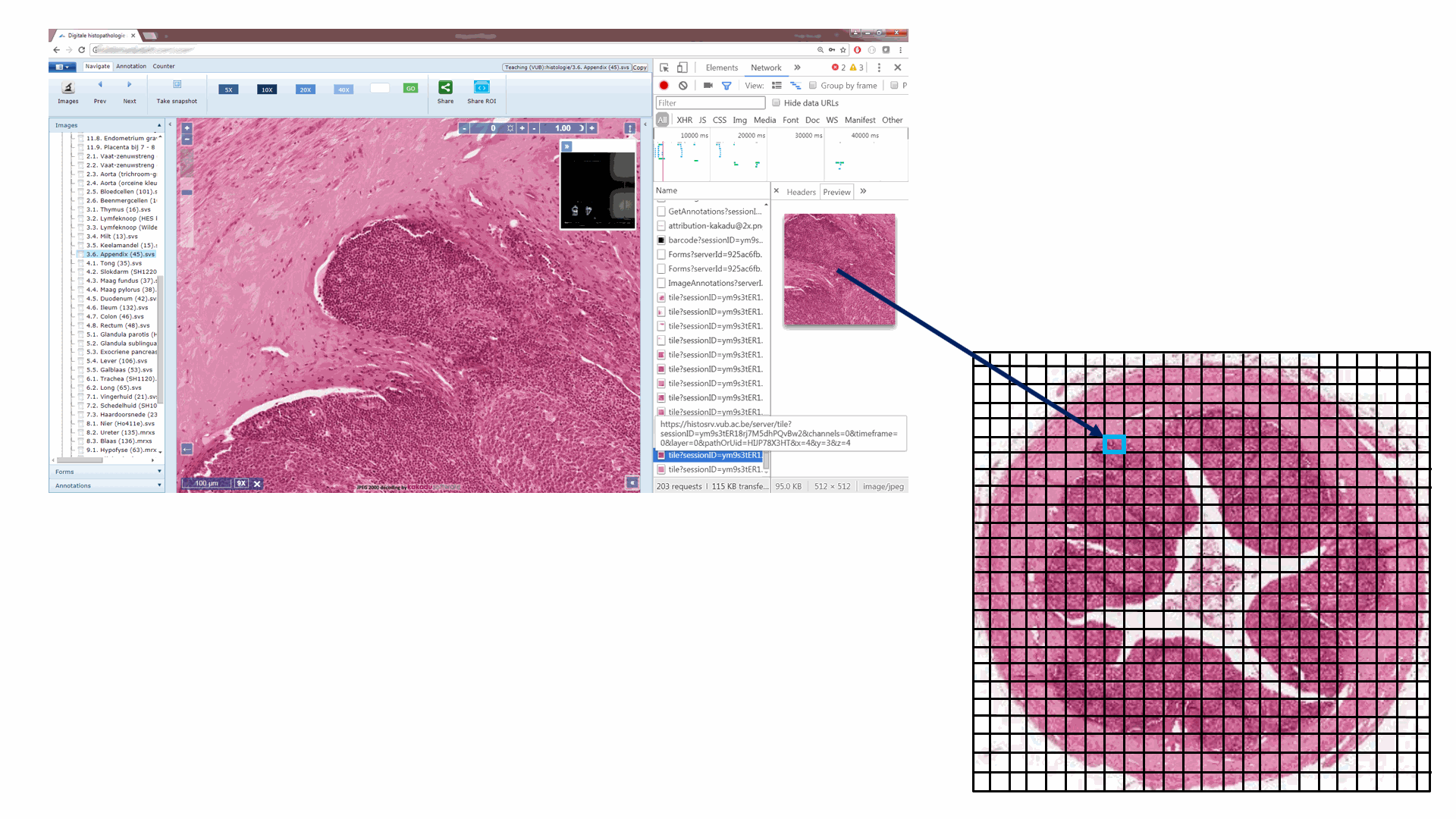Click the inspect element icon in DevTools

click(665, 68)
